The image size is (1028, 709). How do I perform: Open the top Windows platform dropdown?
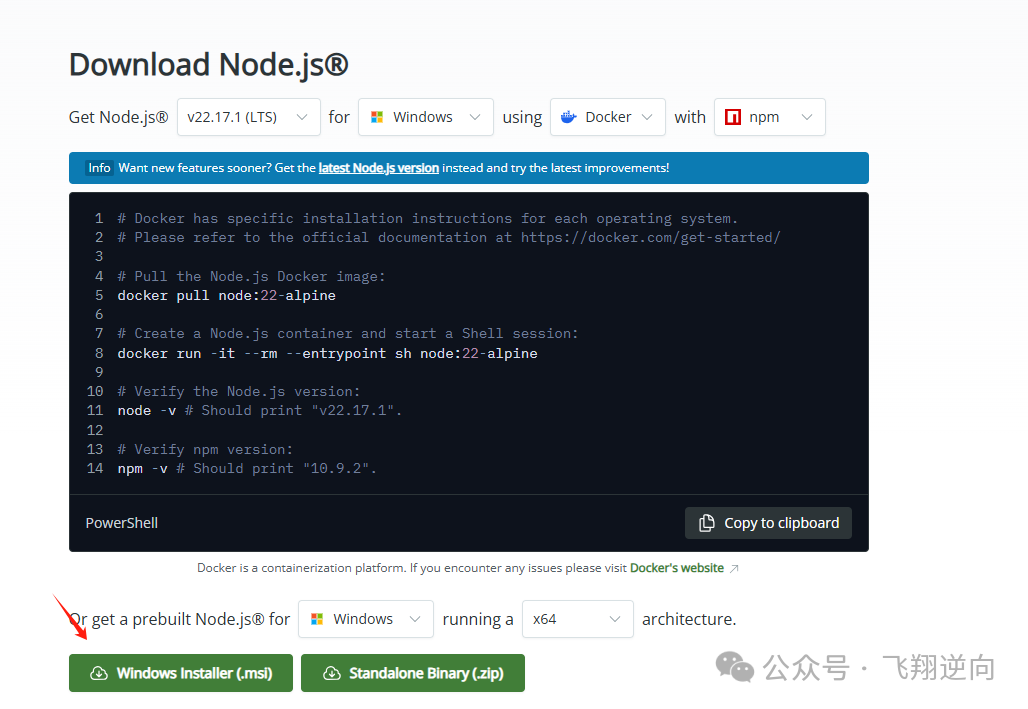coord(425,117)
